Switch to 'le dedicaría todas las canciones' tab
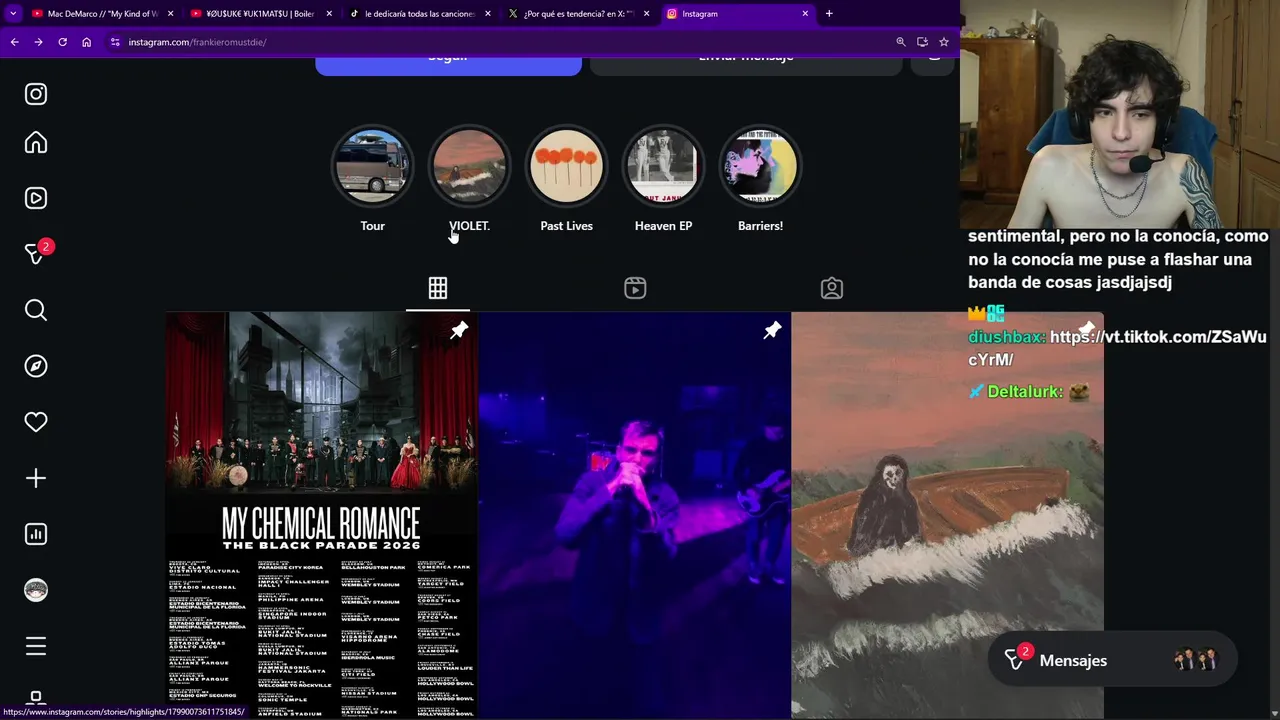The image size is (1280, 720). (420, 14)
